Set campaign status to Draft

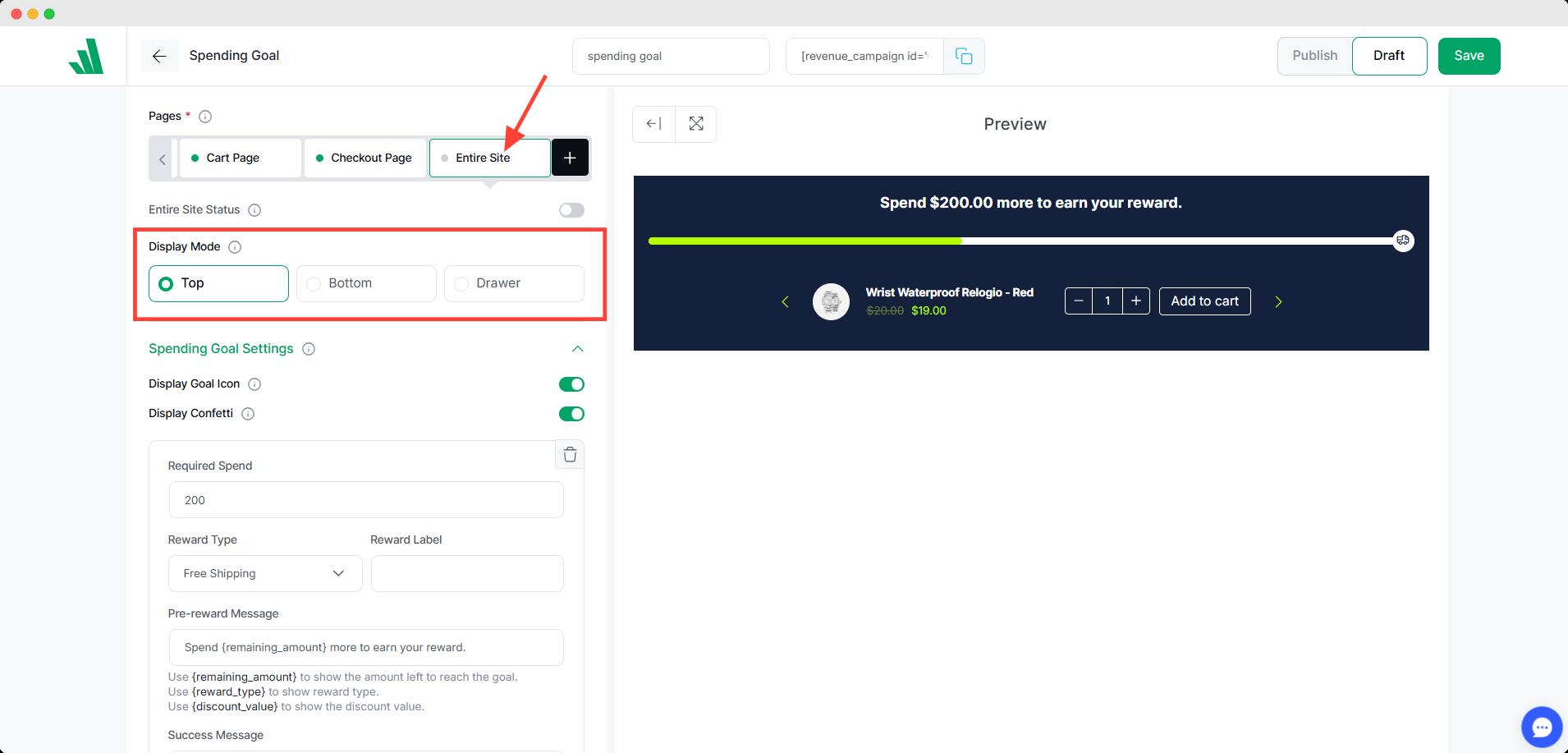1389,56
